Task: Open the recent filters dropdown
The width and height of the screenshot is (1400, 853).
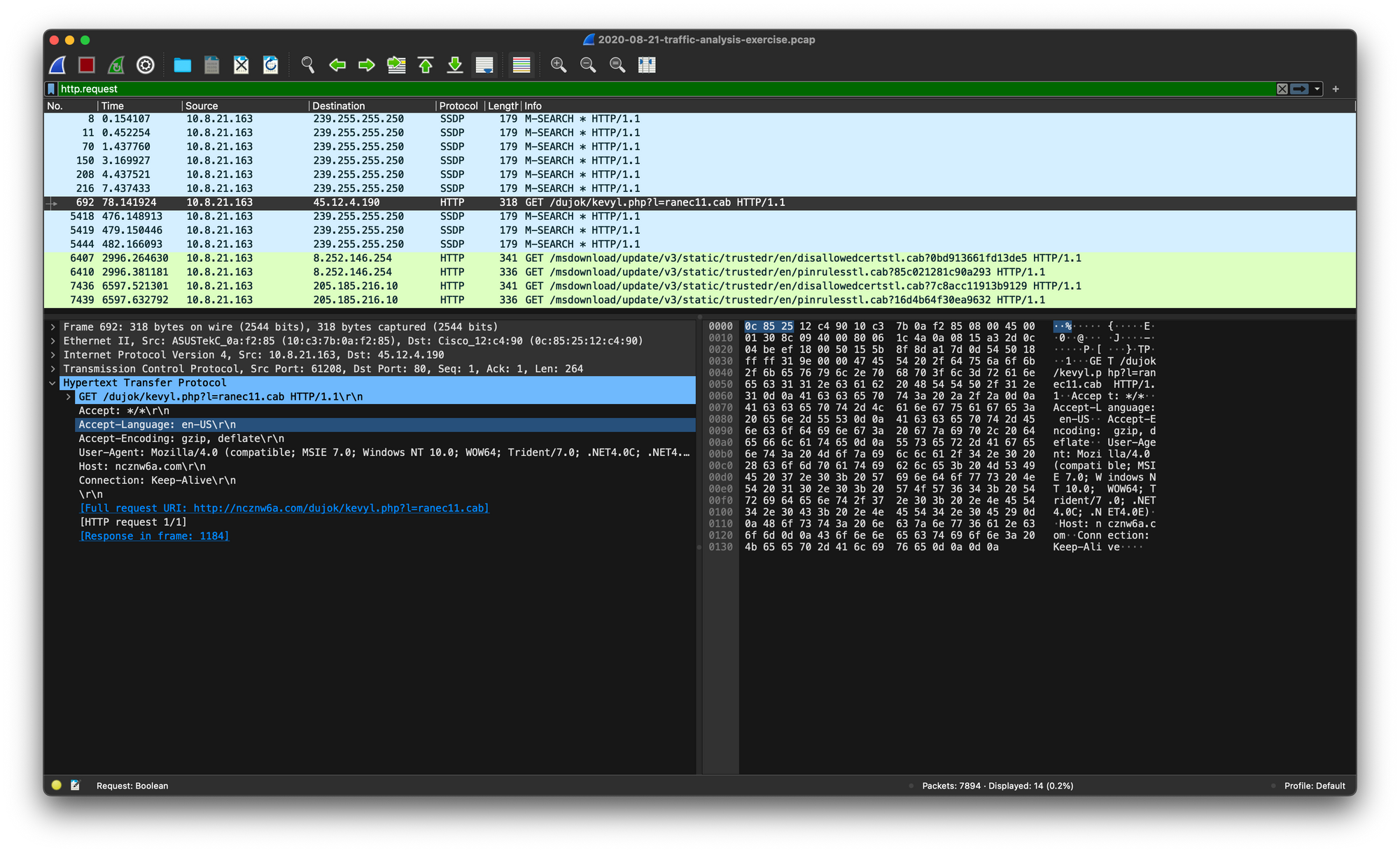Action: (1317, 89)
